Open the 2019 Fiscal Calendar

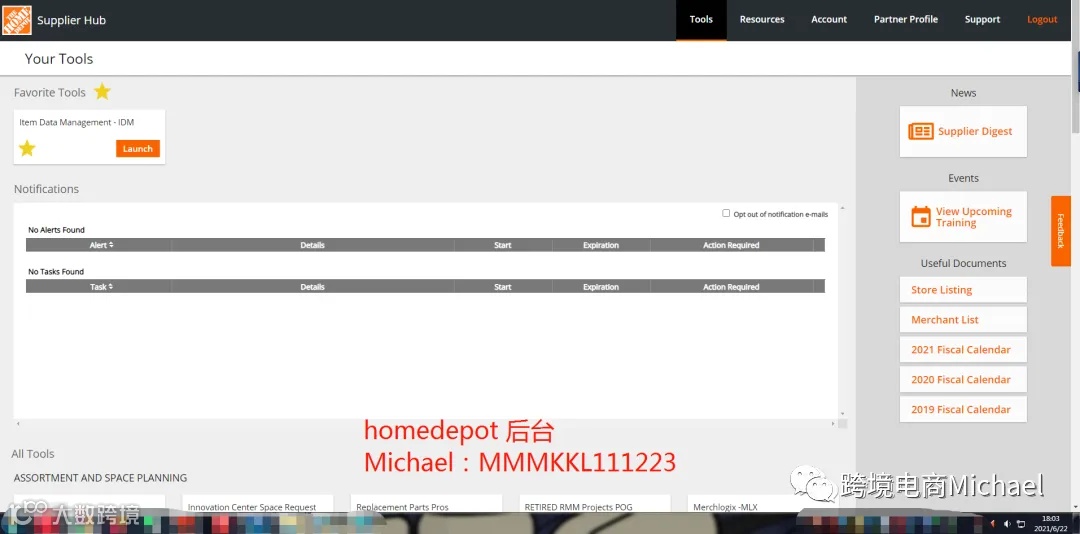pyautogui.click(x=963, y=409)
